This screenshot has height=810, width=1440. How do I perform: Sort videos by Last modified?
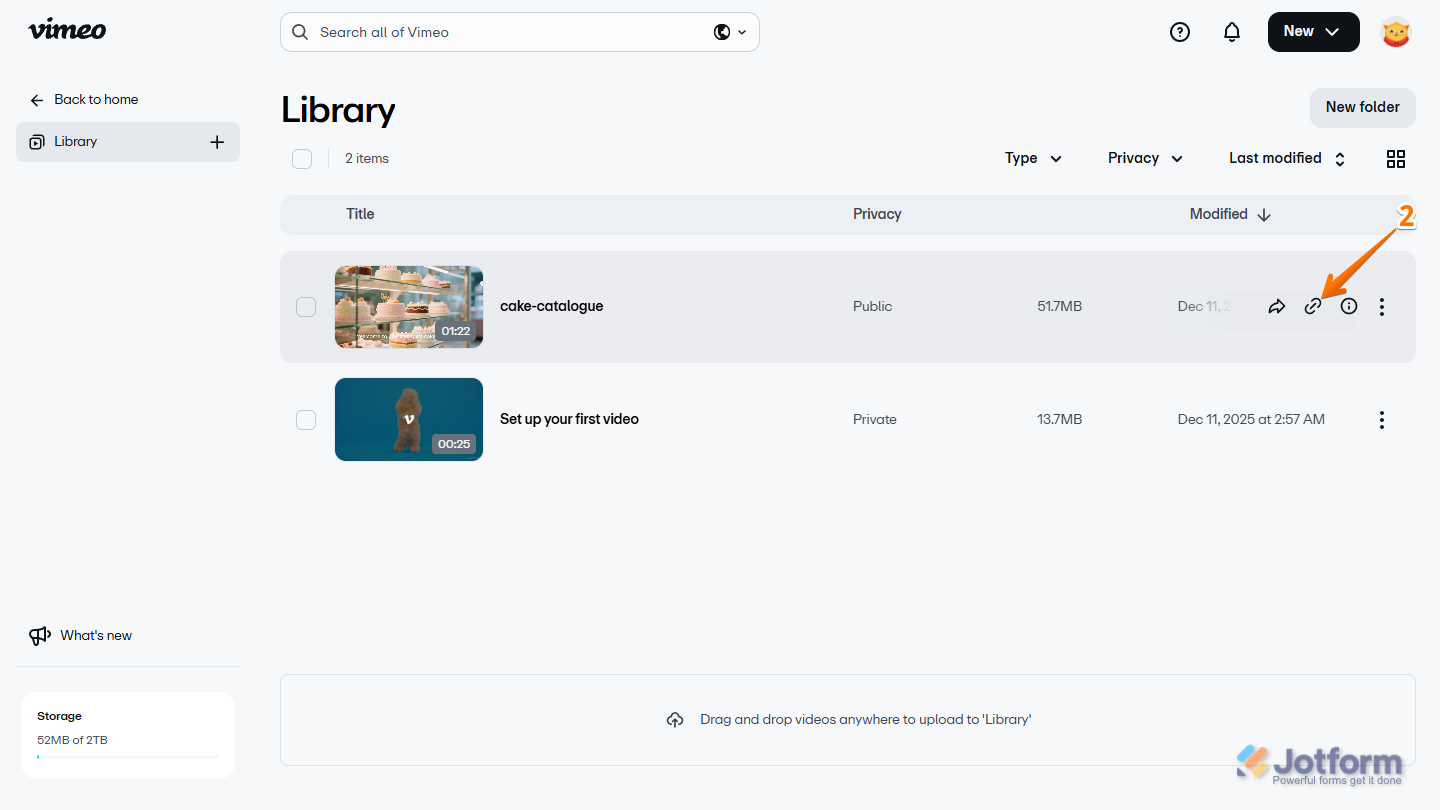pos(1286,158)
